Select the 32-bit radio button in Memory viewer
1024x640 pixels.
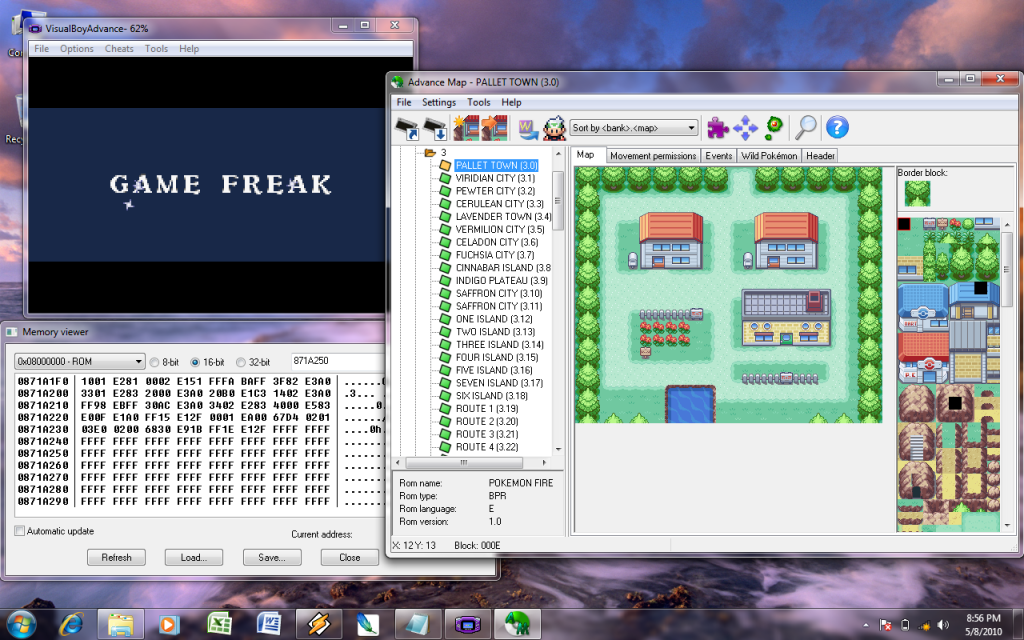[x=240, y=362]
